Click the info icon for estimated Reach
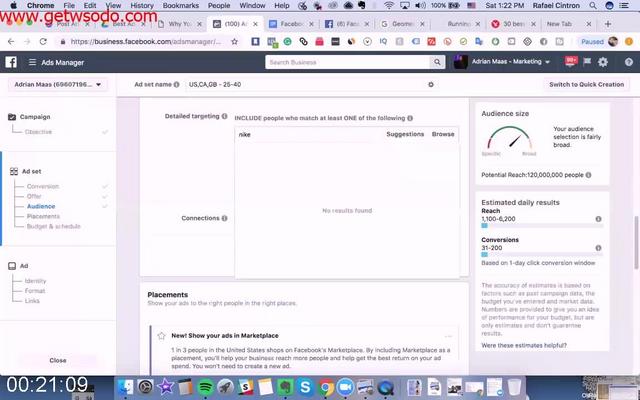The height and width of the screenshot is (400, 640). click(x=598, y=219)
